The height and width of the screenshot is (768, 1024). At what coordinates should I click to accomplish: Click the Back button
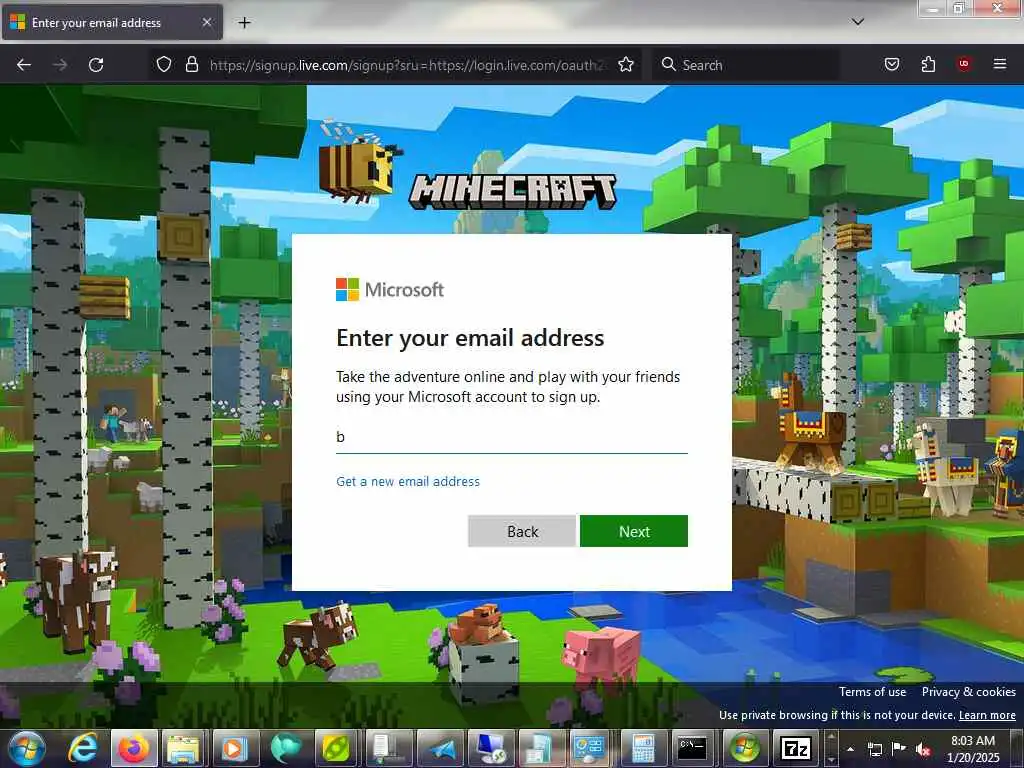tap(522, 531)
